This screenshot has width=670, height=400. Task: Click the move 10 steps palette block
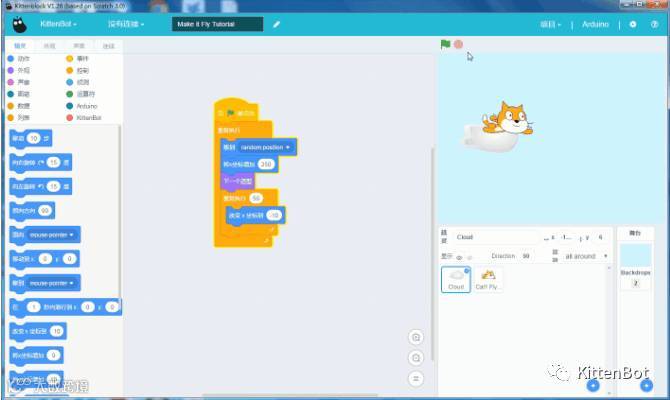pyautogui.click(x=30, y=138)
